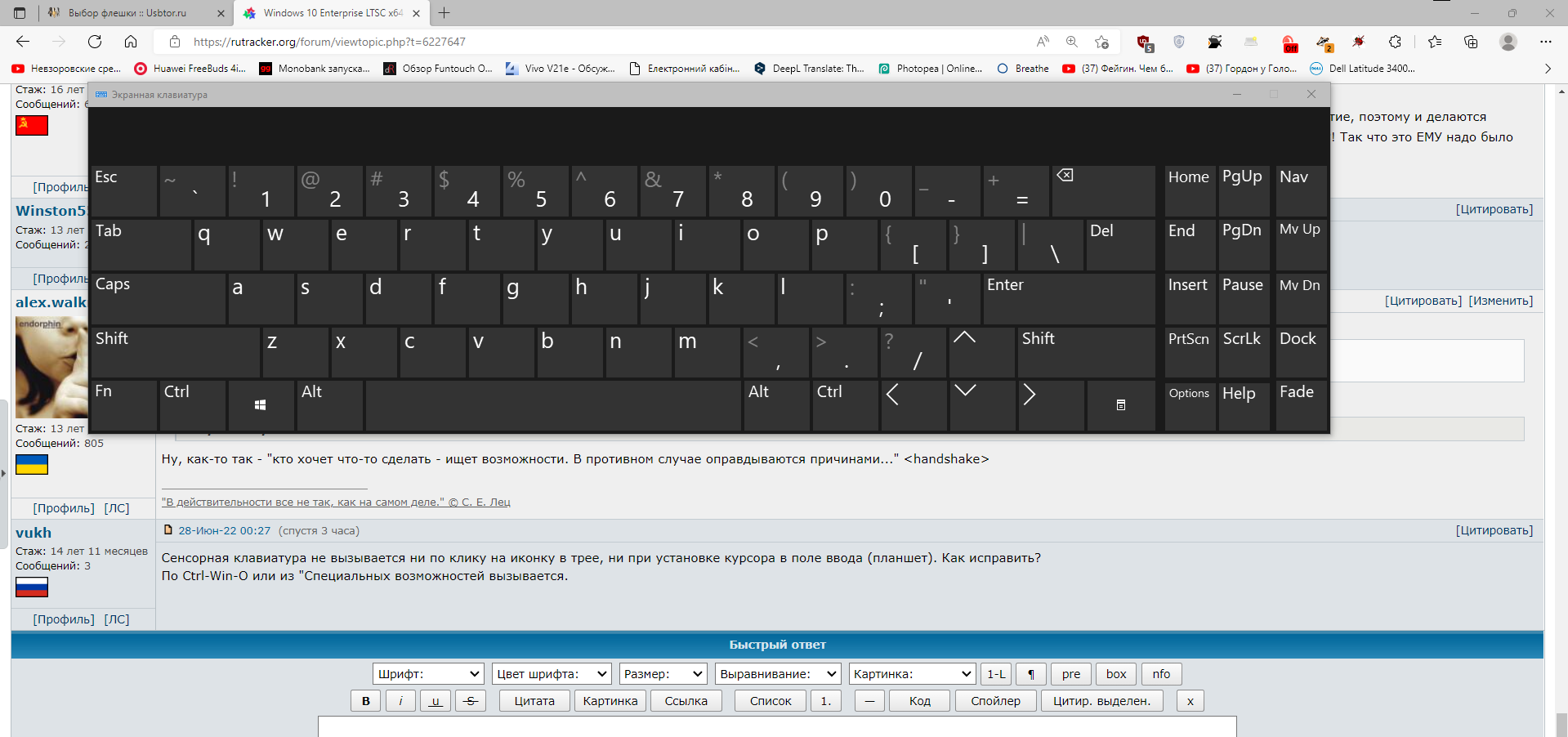The width and height of the screenshot is (1568, 737).
Task: Click the uBlock Origin extension icon
Action: click(1145, 42)
